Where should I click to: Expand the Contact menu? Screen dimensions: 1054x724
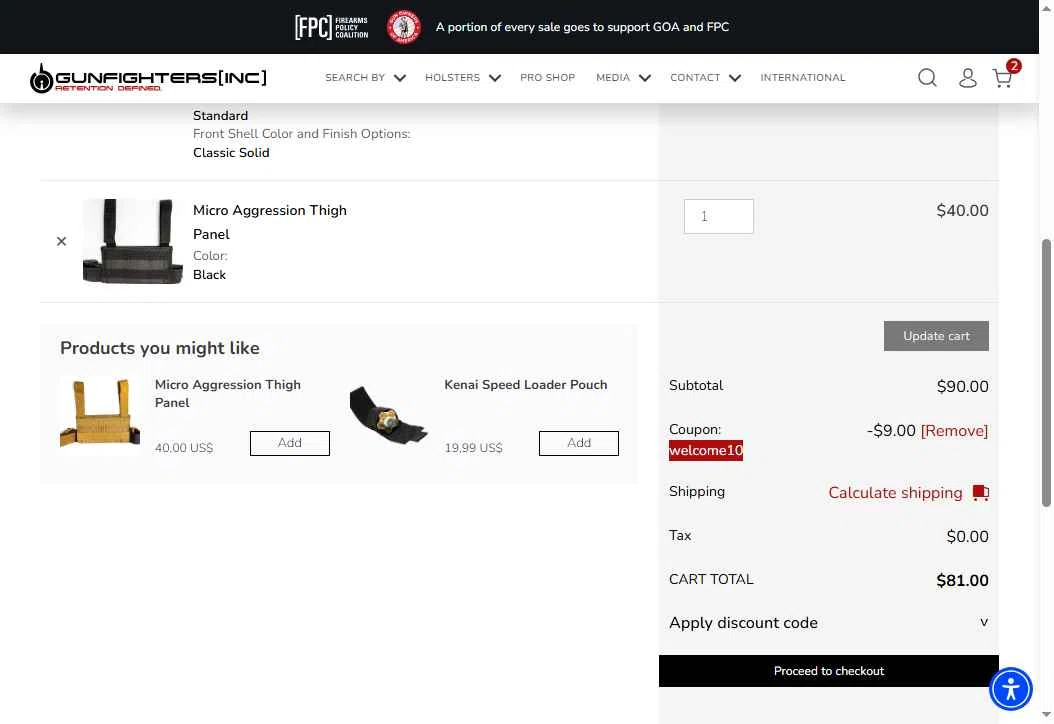[x=705, y=78]
